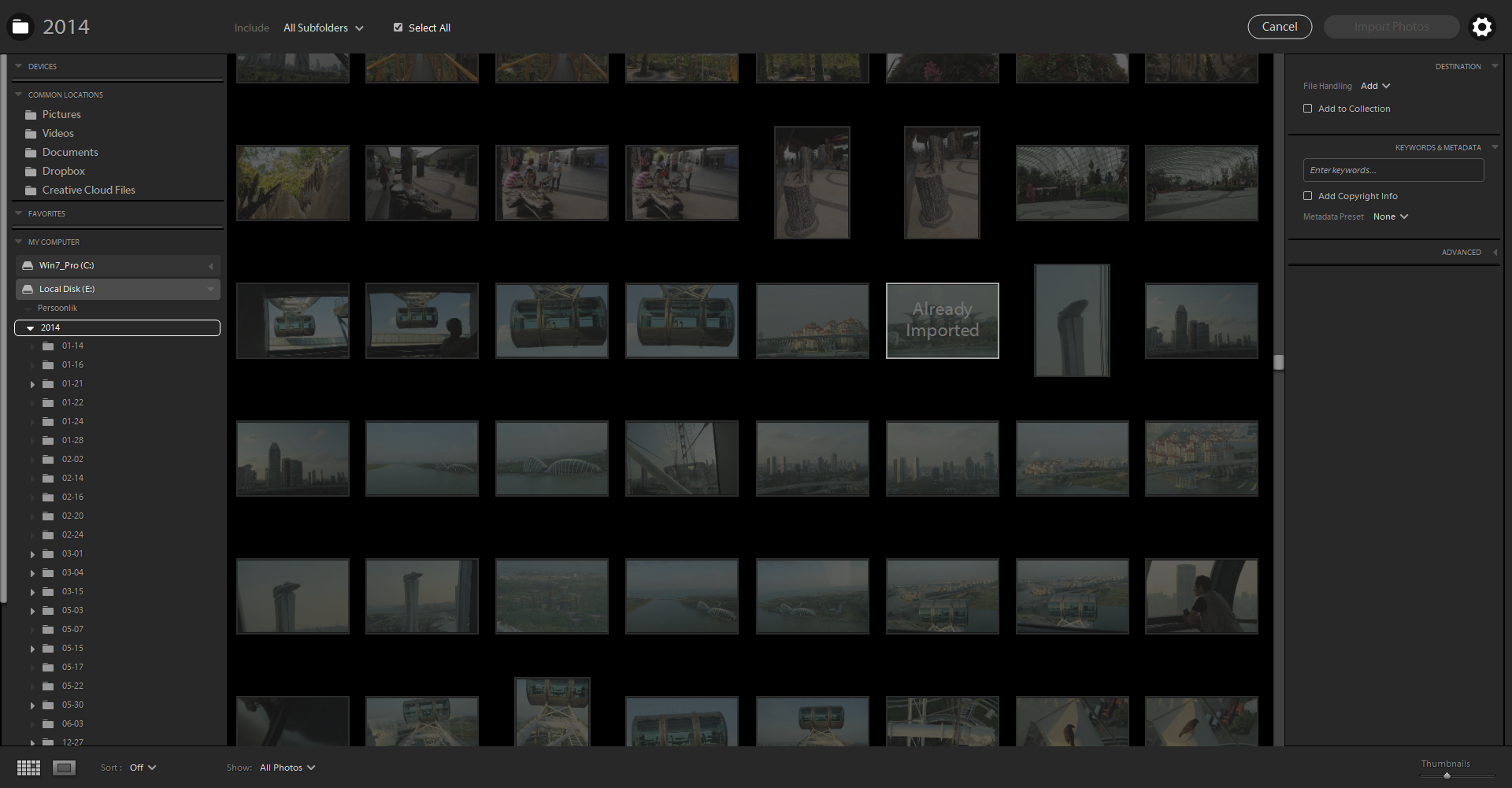Select the 05-17 folder
The image size is (1512, 788).
point(72,667)
